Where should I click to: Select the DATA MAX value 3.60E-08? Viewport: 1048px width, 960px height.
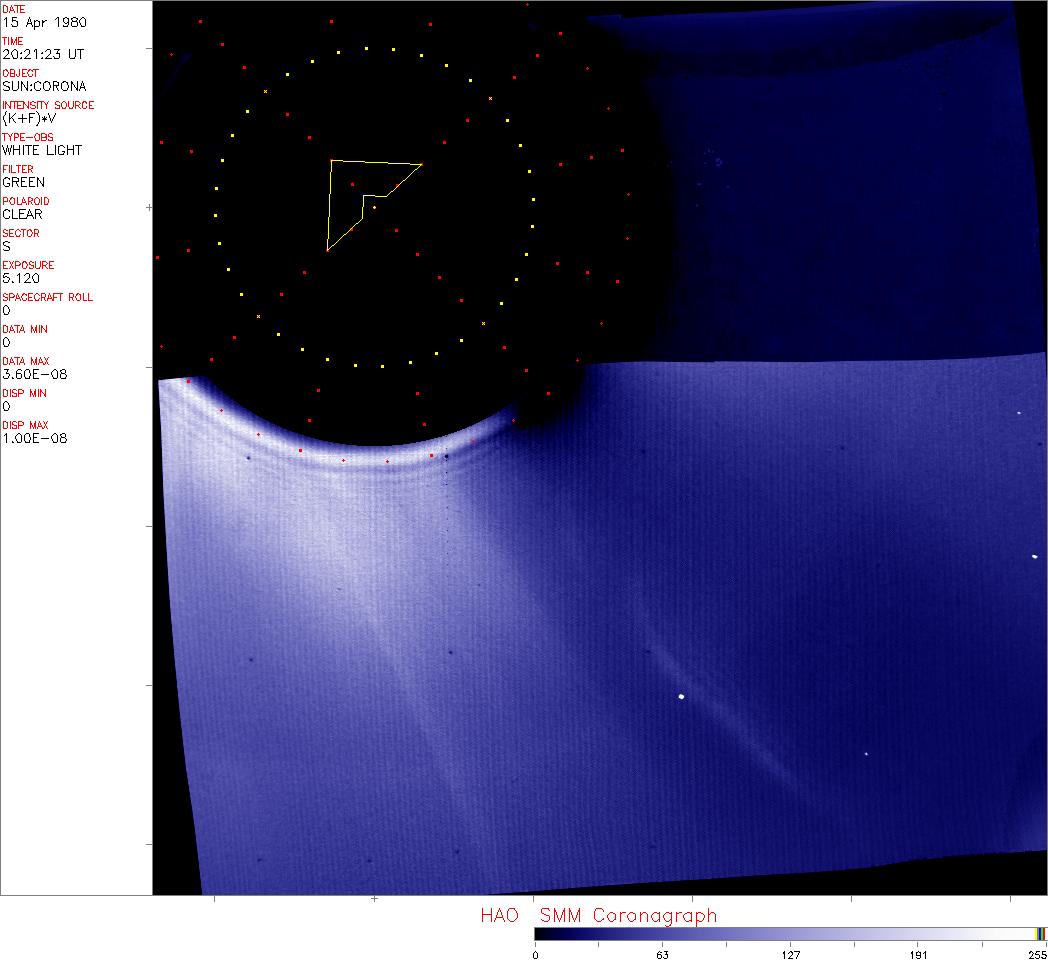32,374
